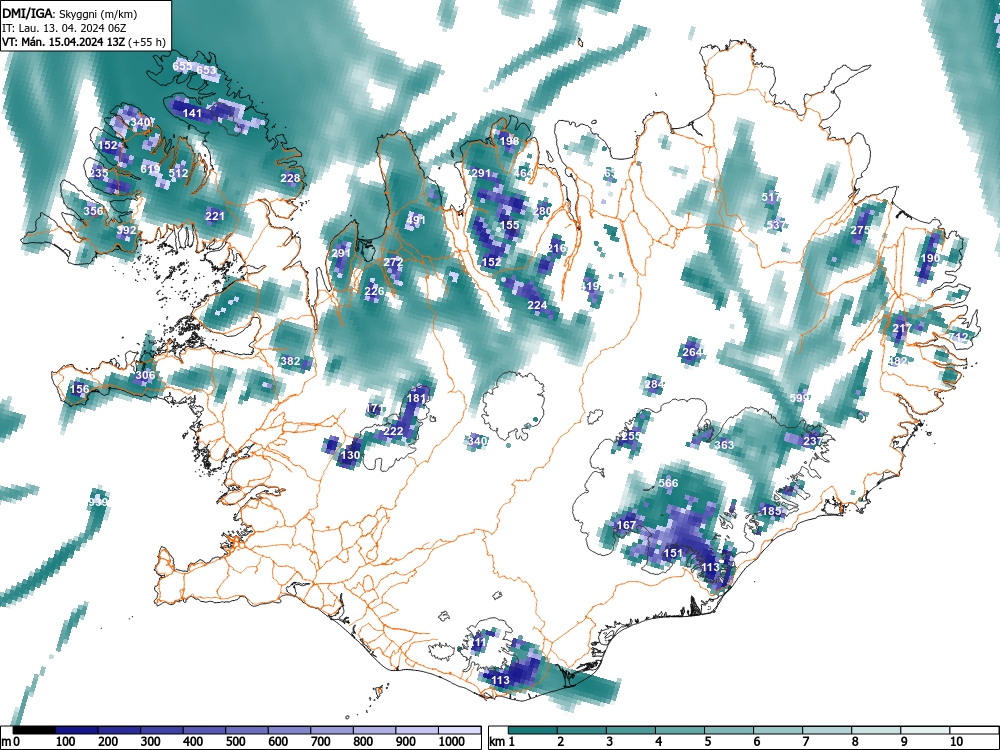
Task: Click the visibility value 185
Action: (771, 511)
